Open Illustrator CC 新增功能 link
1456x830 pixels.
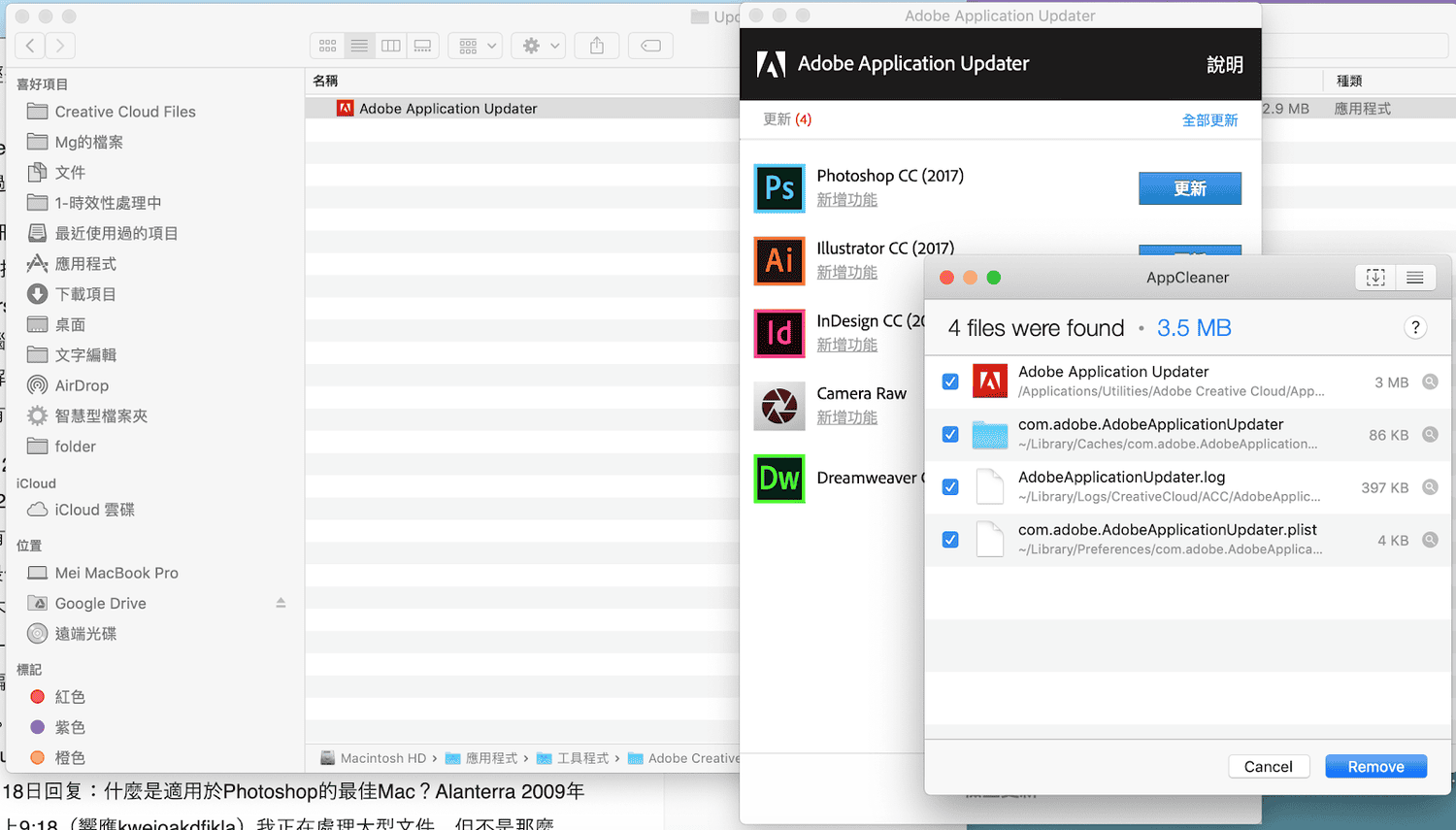click(x=846, y=273)
